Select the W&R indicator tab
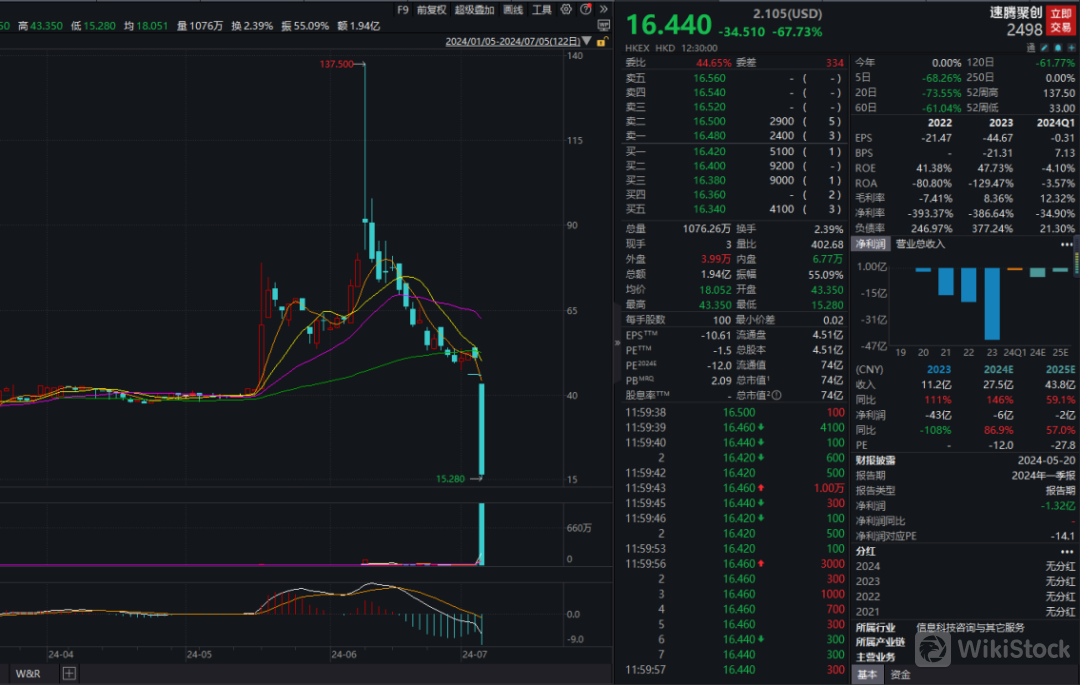Image resolution: width=1080 pixels, height=685 pixels. [x=26, y=673]
